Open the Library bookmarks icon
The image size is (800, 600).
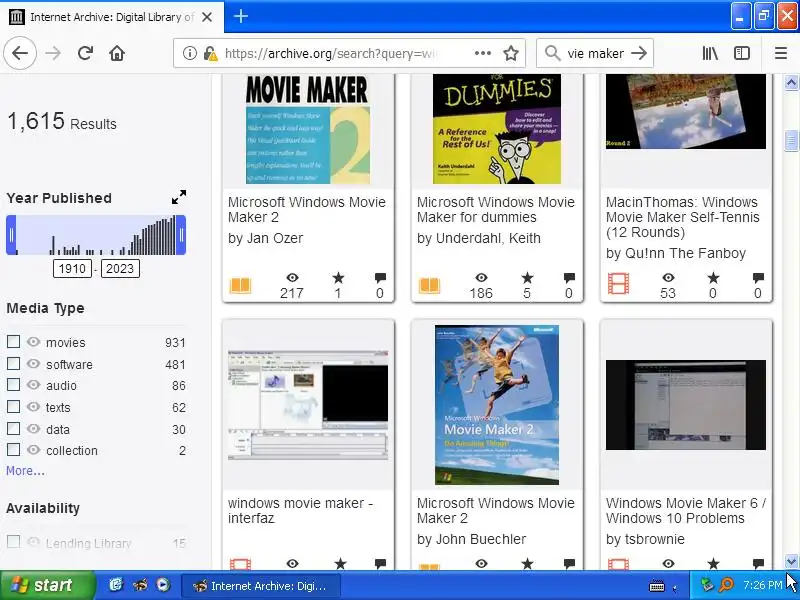[710, 53]
